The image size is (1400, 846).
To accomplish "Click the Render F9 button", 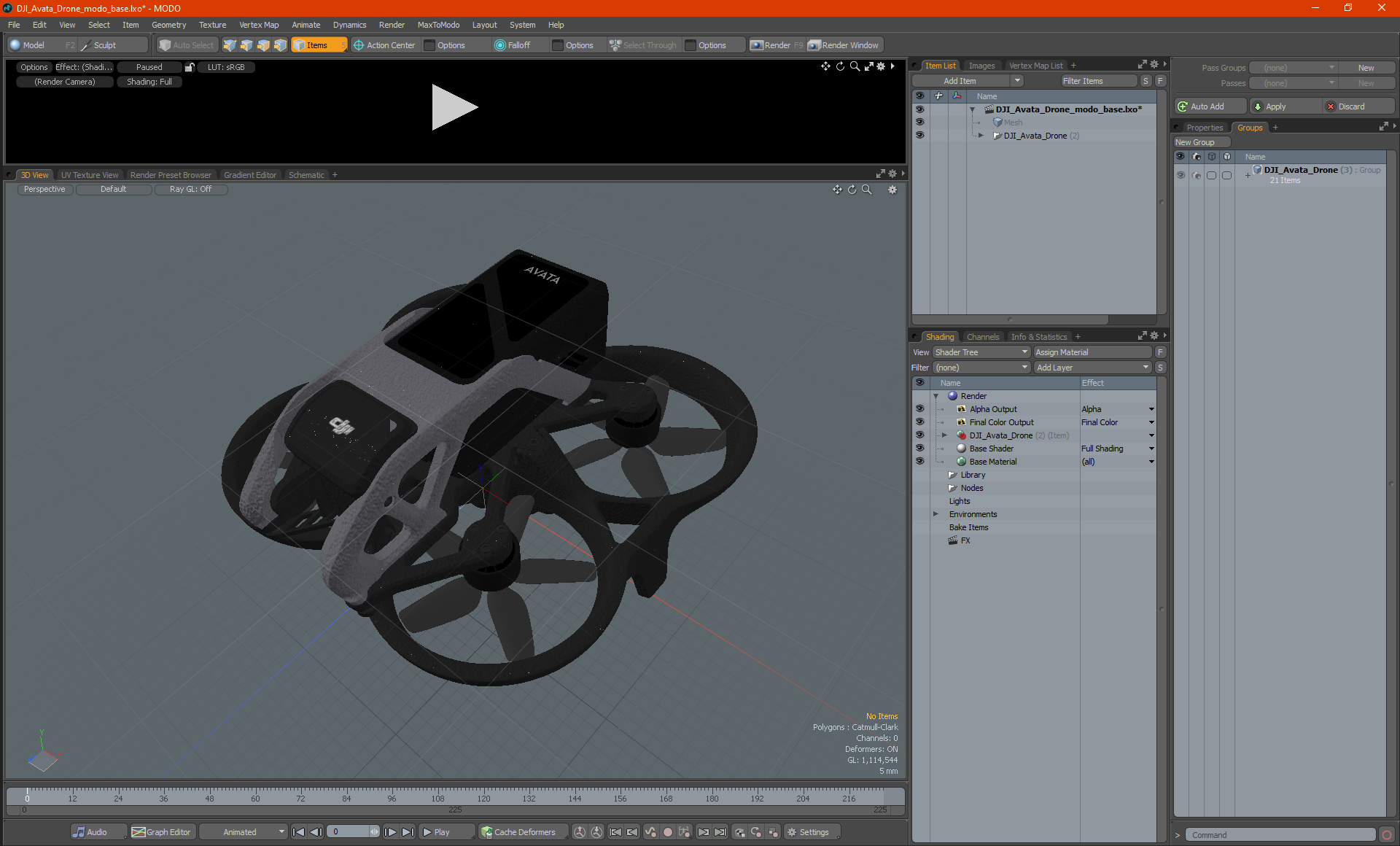I will point(777,45).
